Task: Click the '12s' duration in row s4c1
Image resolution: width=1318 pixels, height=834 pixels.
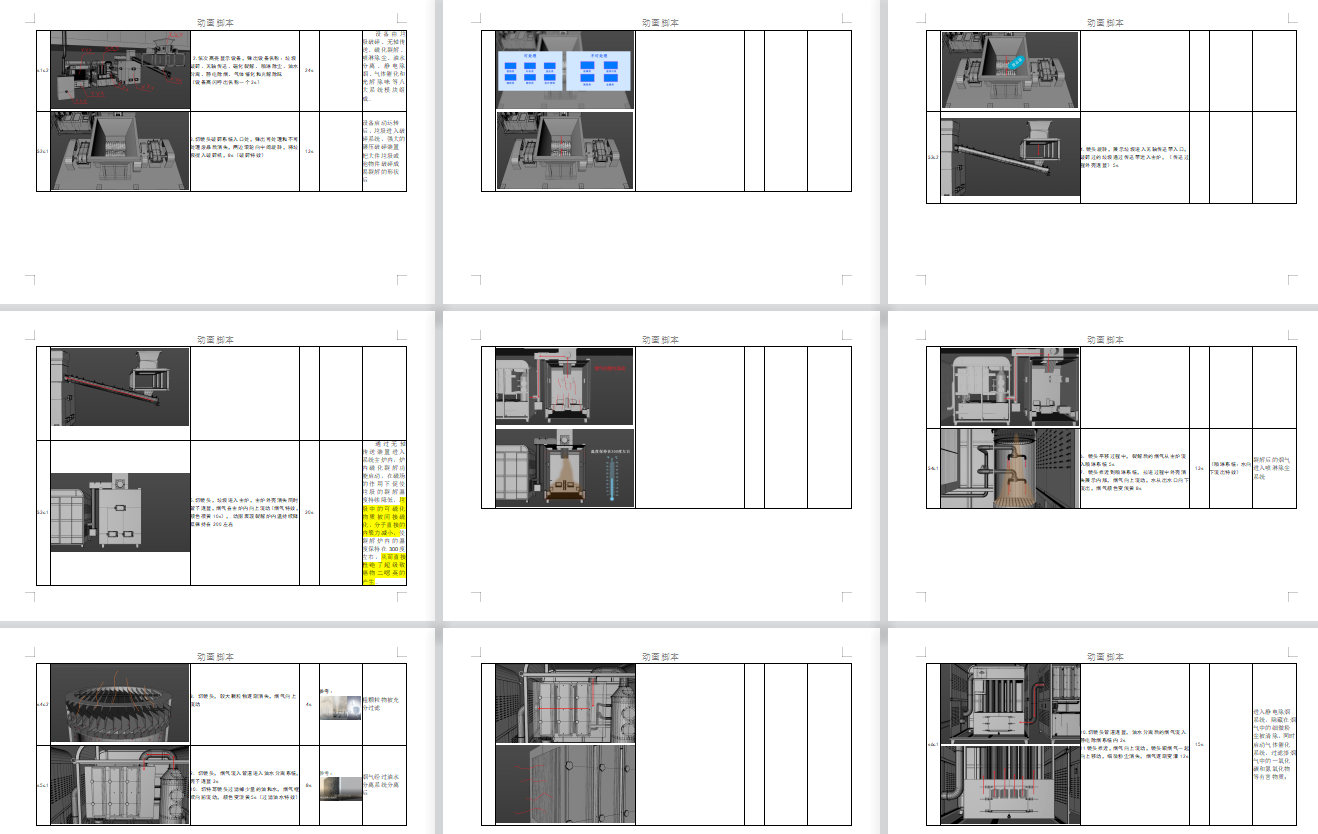Action: tap(1199, 468)
